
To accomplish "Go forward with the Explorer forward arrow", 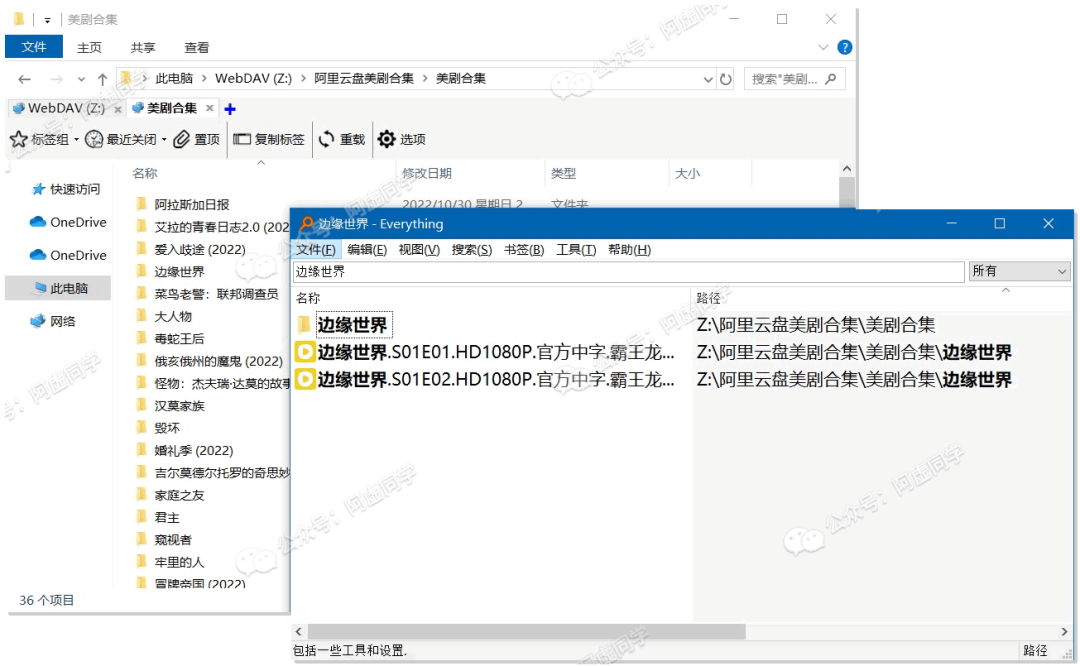I will click(x=56, y=79).
